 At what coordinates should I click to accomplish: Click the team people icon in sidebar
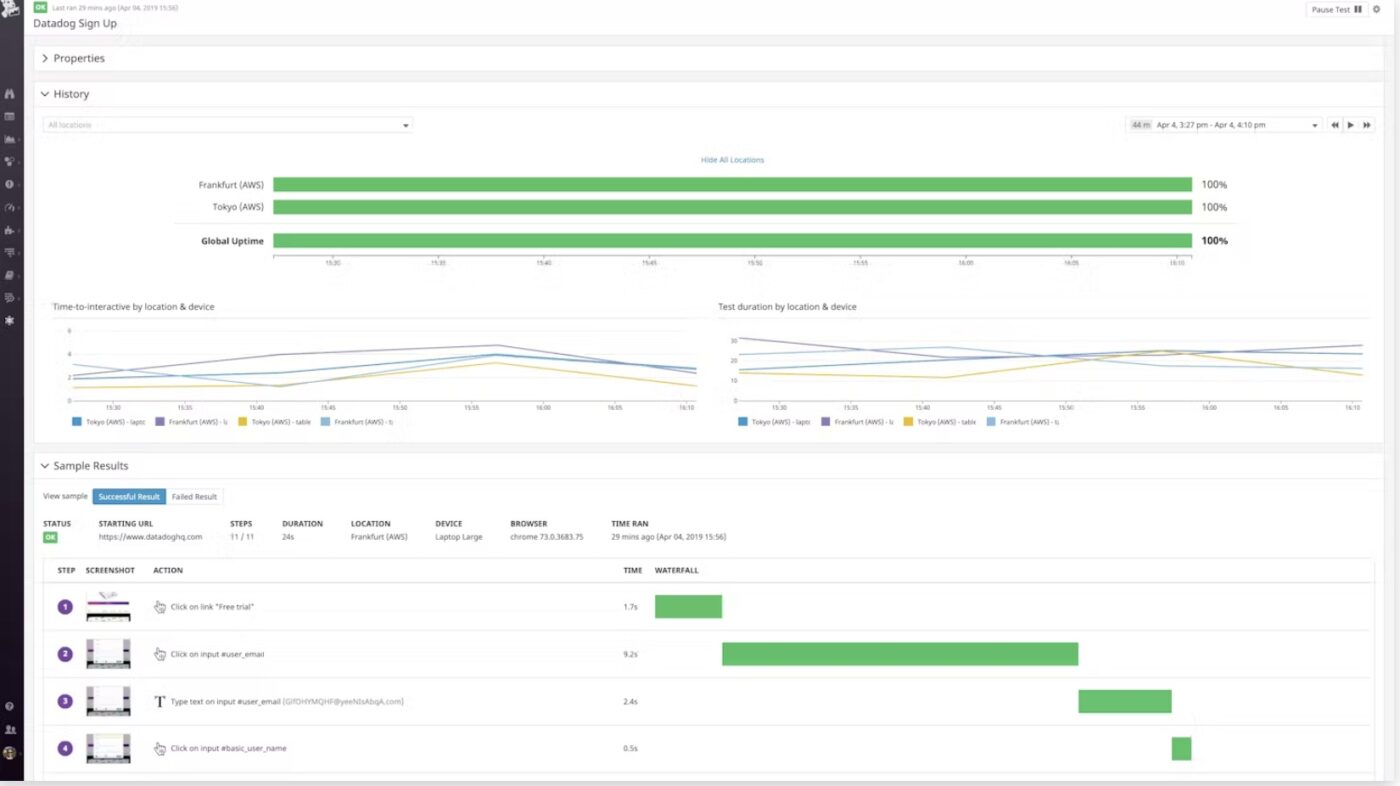click(x=10, y=730)
